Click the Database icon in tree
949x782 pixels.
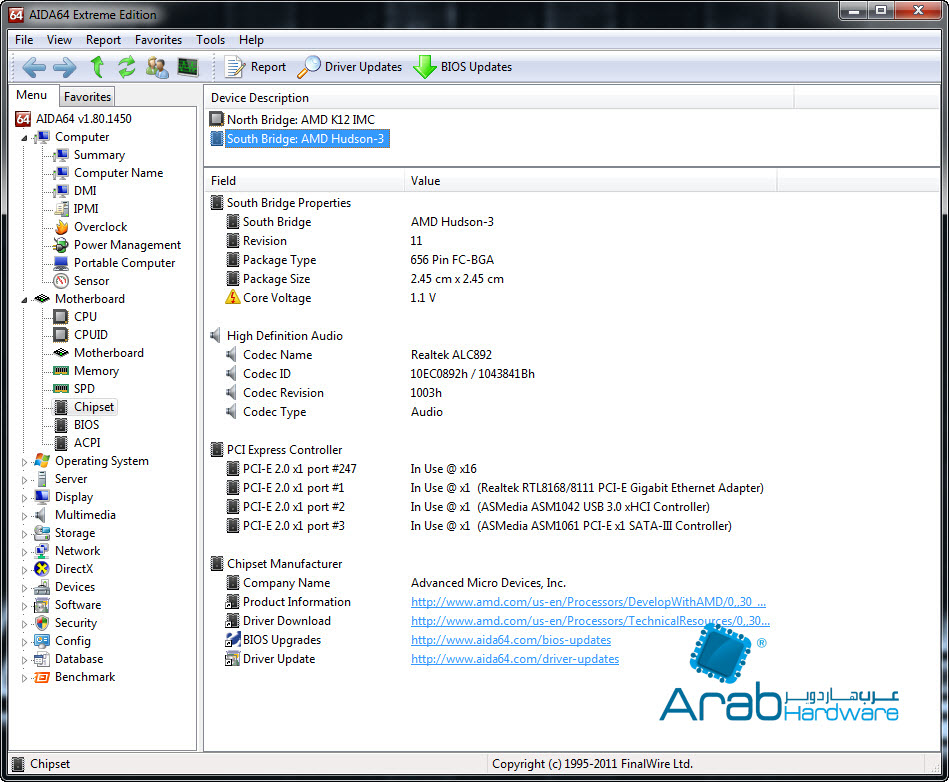pyautogui.click(x=42, y=659)
